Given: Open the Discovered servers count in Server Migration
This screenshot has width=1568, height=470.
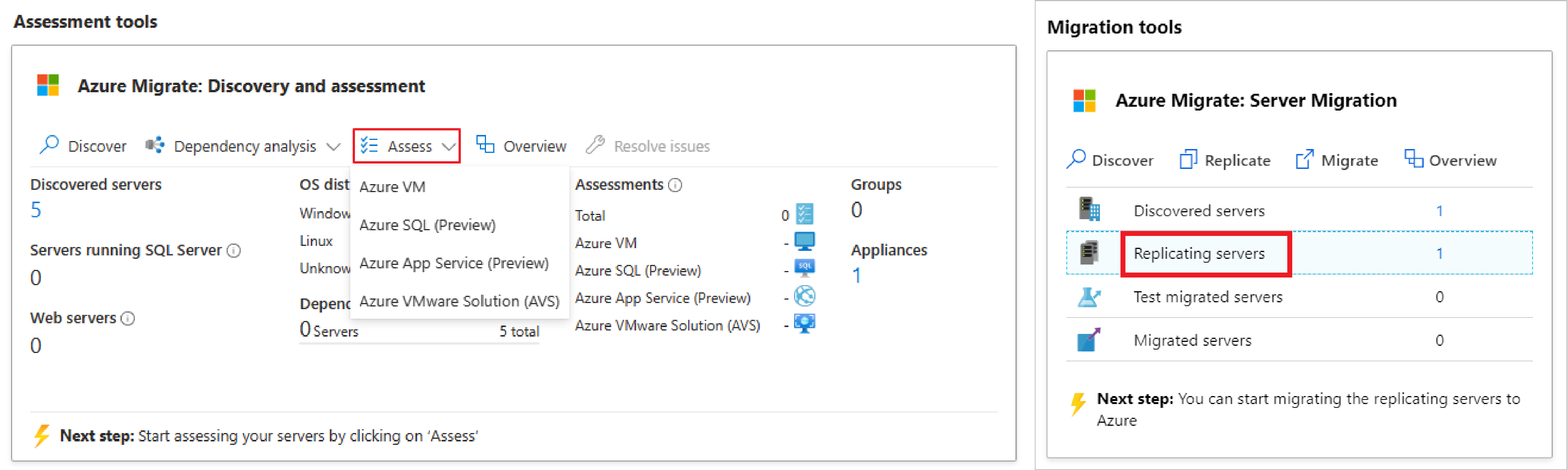Looking at the screenshot, I should point(1440,211).
